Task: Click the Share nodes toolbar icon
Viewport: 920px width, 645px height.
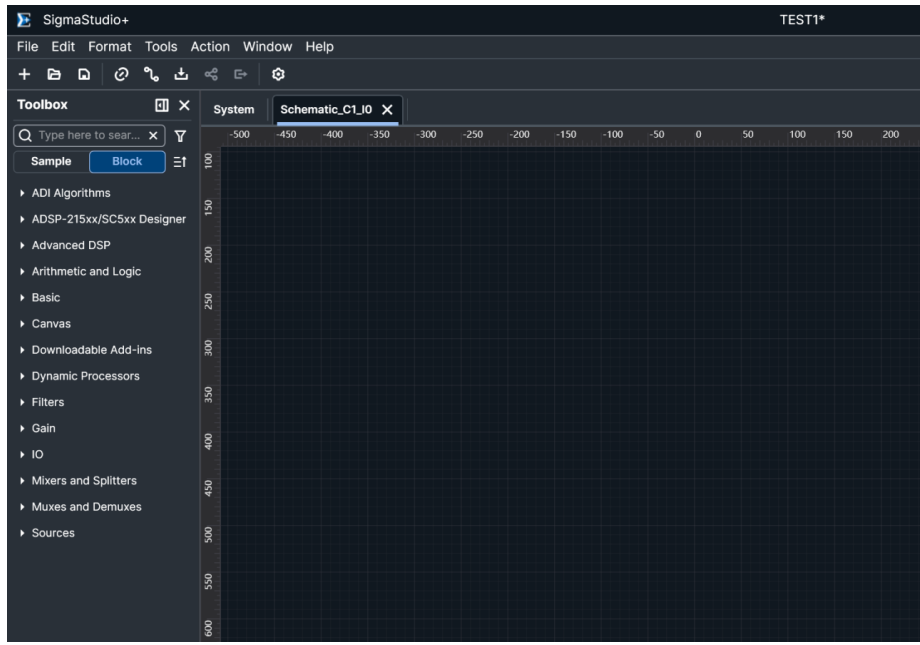Action: coord(211,75)
